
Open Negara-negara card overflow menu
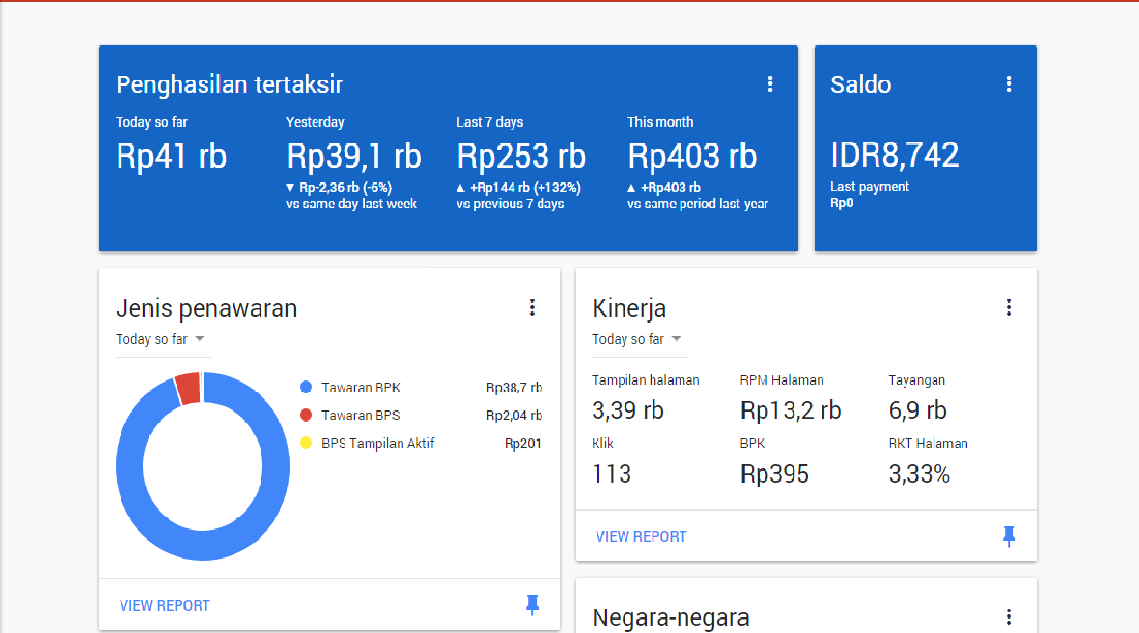1009,617
